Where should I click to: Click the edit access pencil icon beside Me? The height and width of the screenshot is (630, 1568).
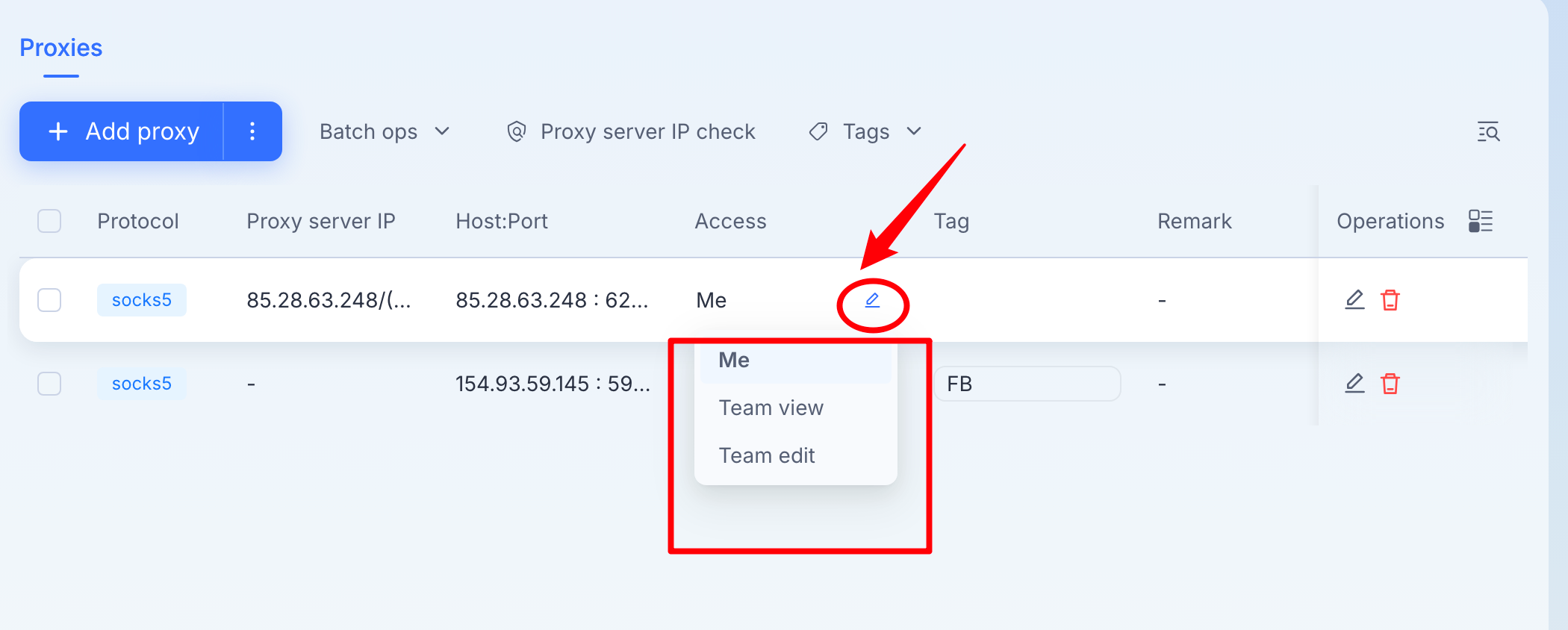point(872,300)
